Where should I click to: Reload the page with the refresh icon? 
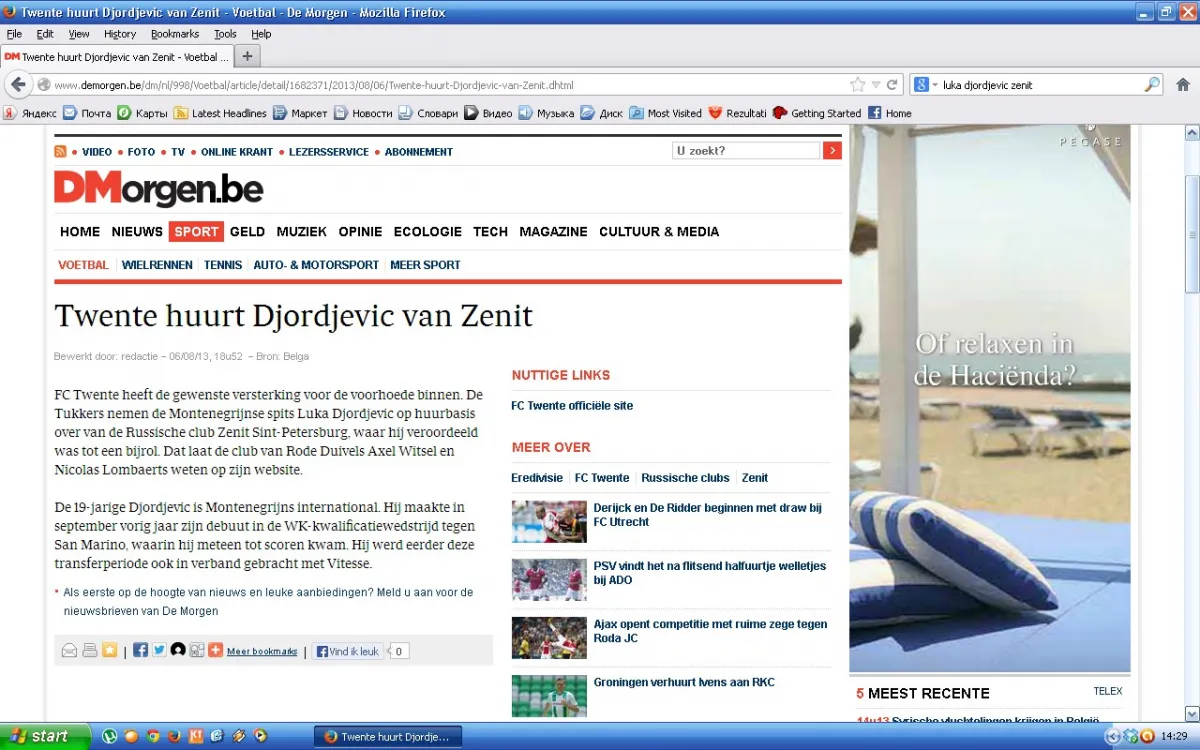(x=892, y=85)
